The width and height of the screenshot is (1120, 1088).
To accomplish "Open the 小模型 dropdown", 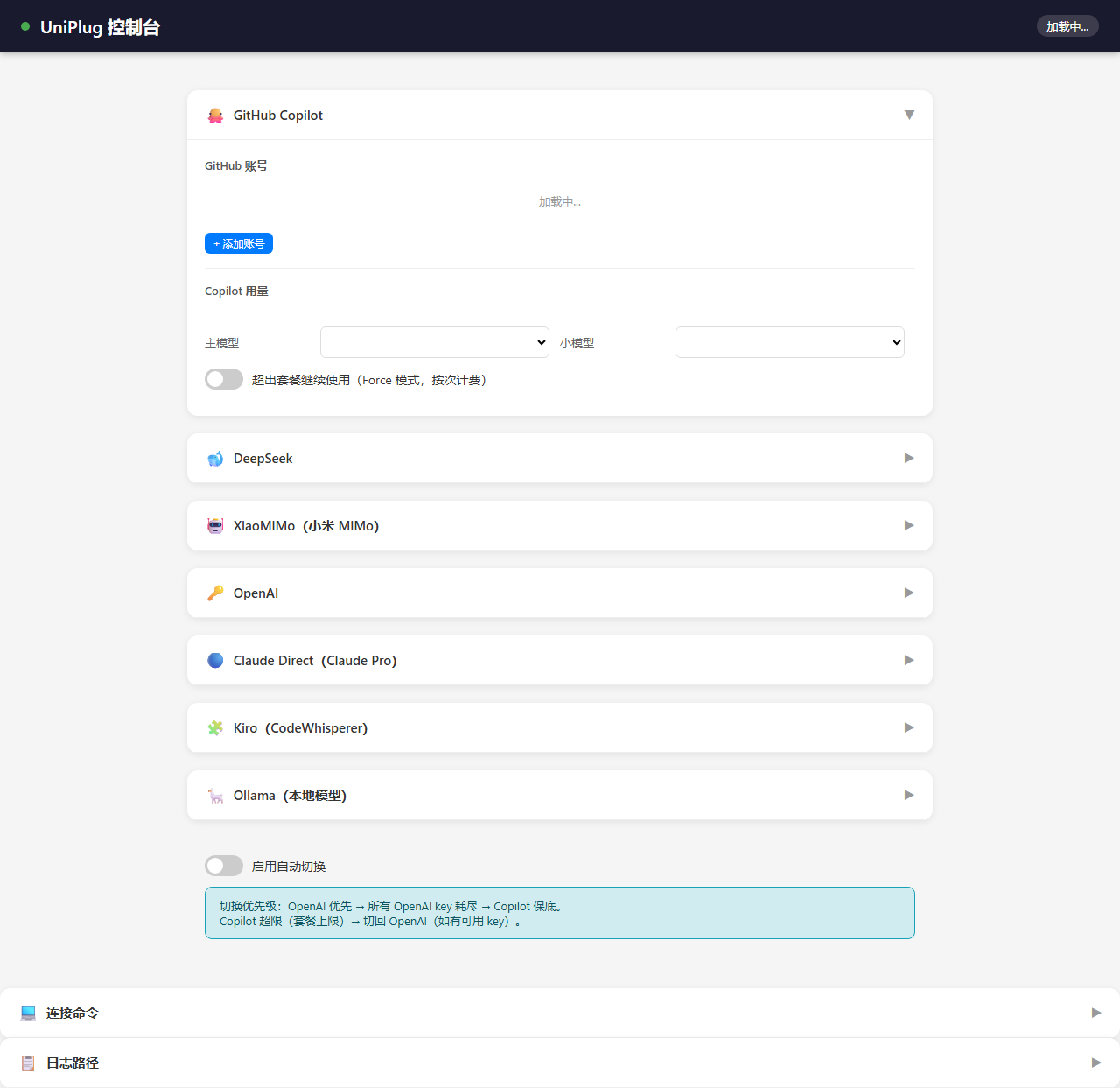I will tap(789, 342).
